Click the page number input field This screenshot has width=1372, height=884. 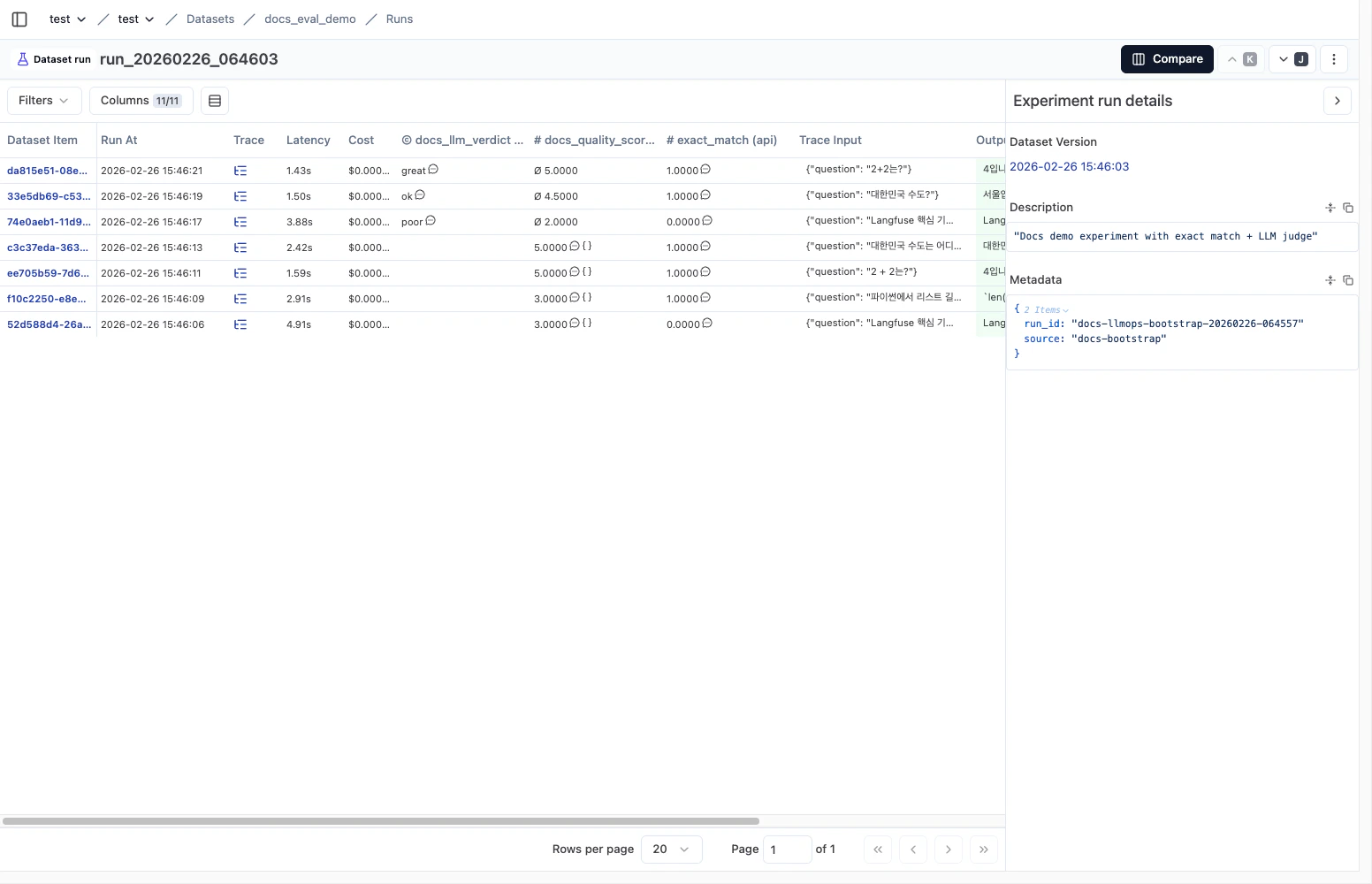(787, 850)
